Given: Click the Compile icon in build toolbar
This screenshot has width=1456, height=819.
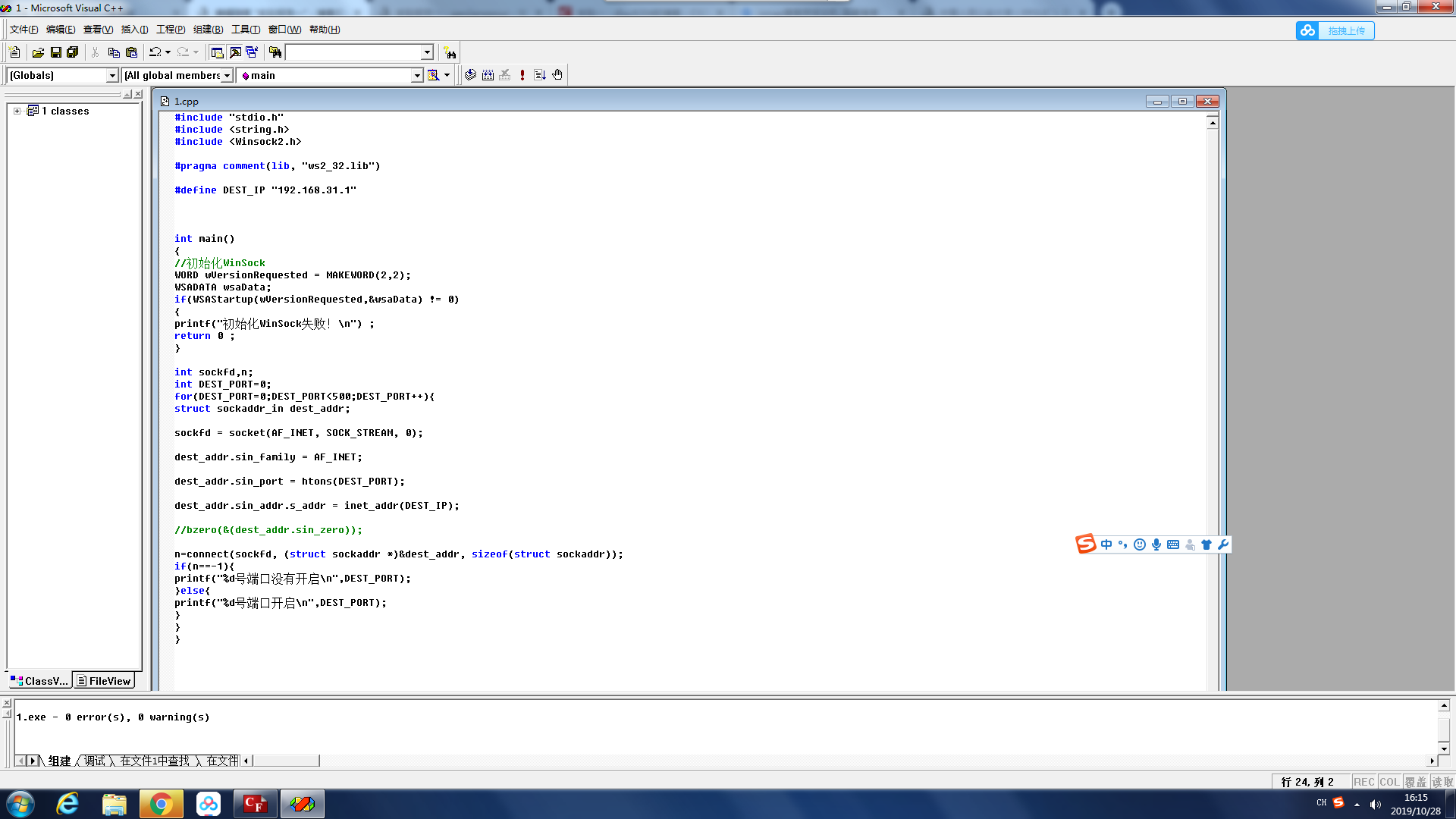Looking at the screenshot, I should coord(470,75).
